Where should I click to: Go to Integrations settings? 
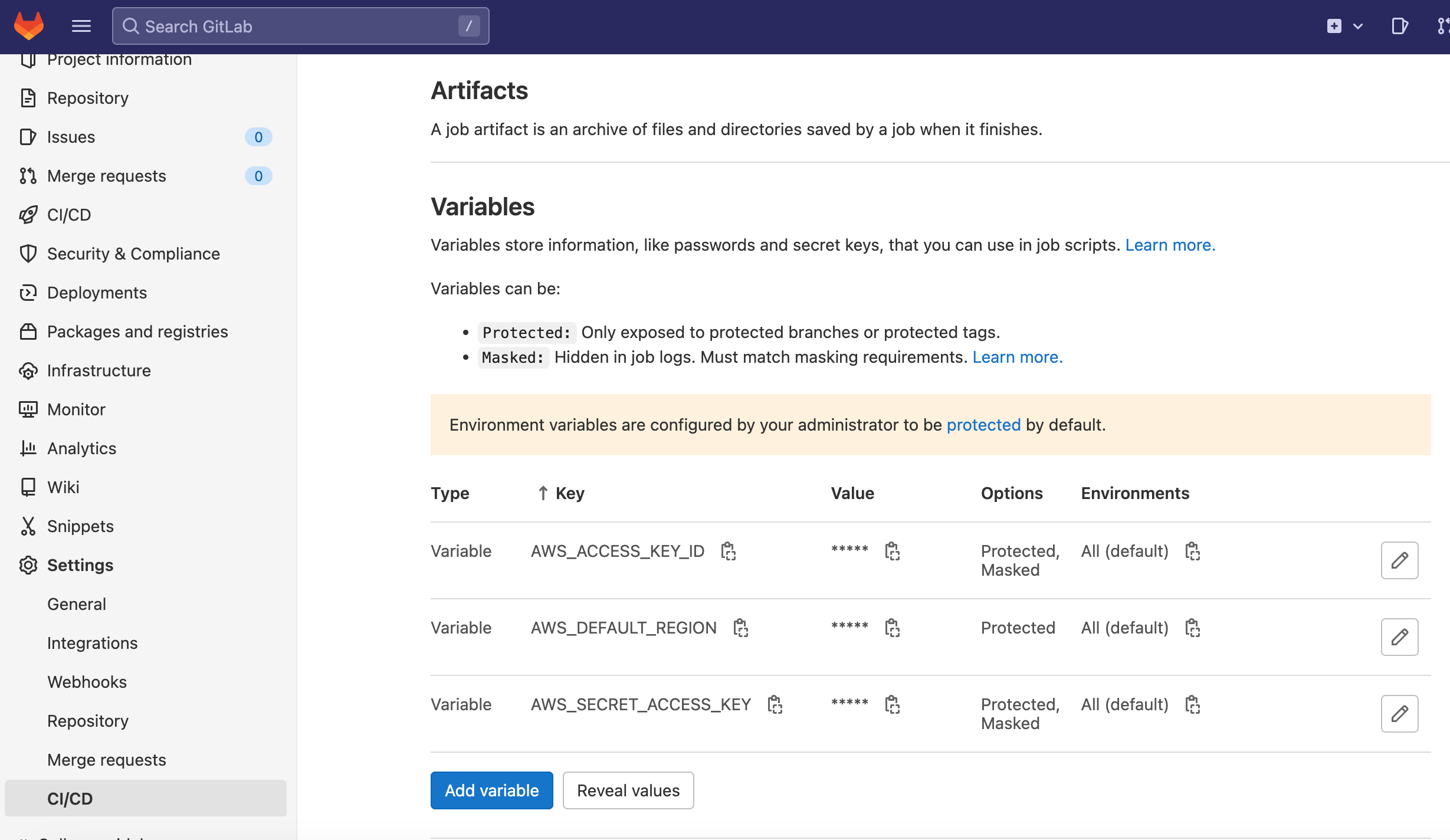click(92, 643)
